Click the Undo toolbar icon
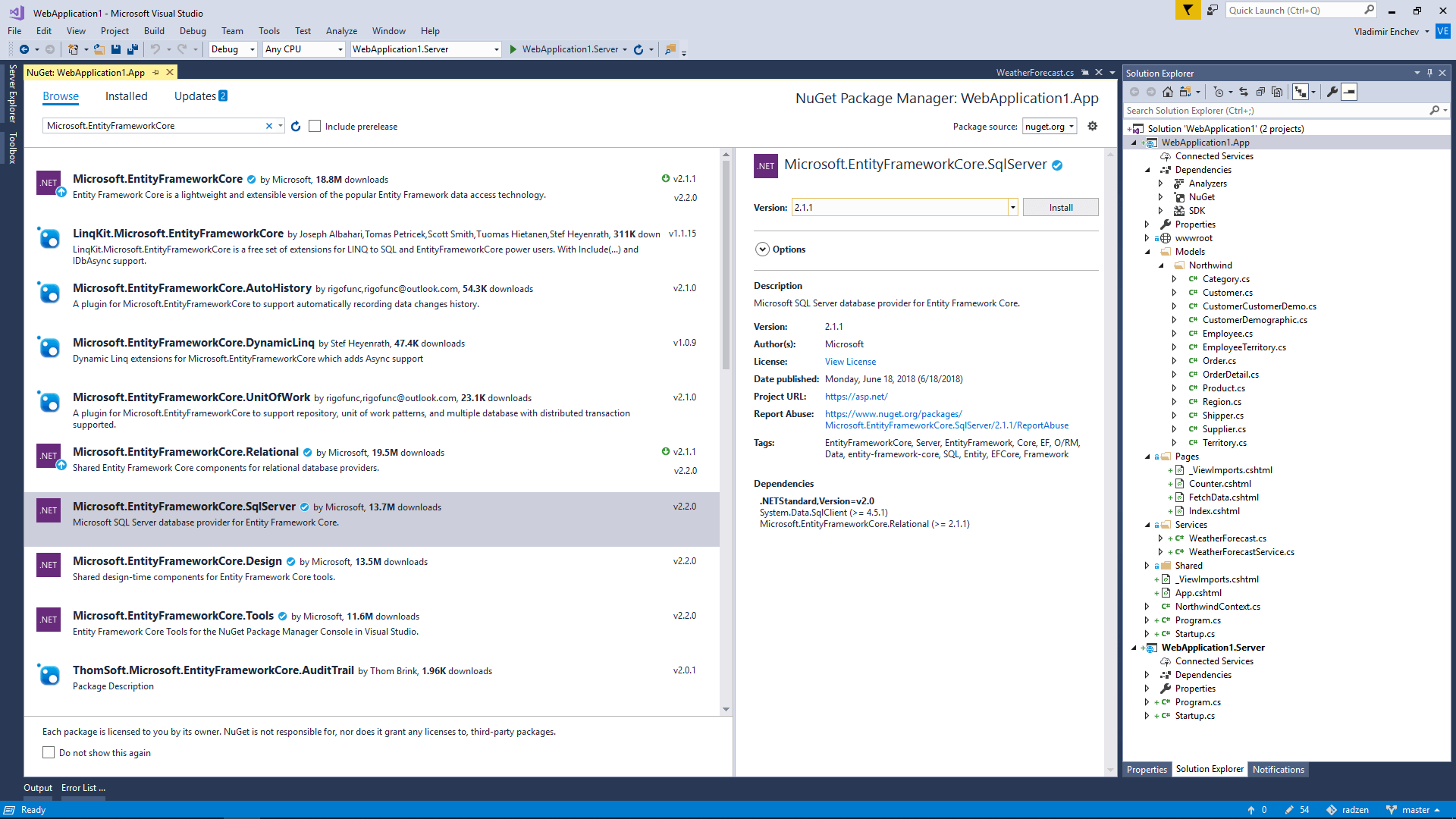The image size is (1456, 819). (x=155, y=49)
